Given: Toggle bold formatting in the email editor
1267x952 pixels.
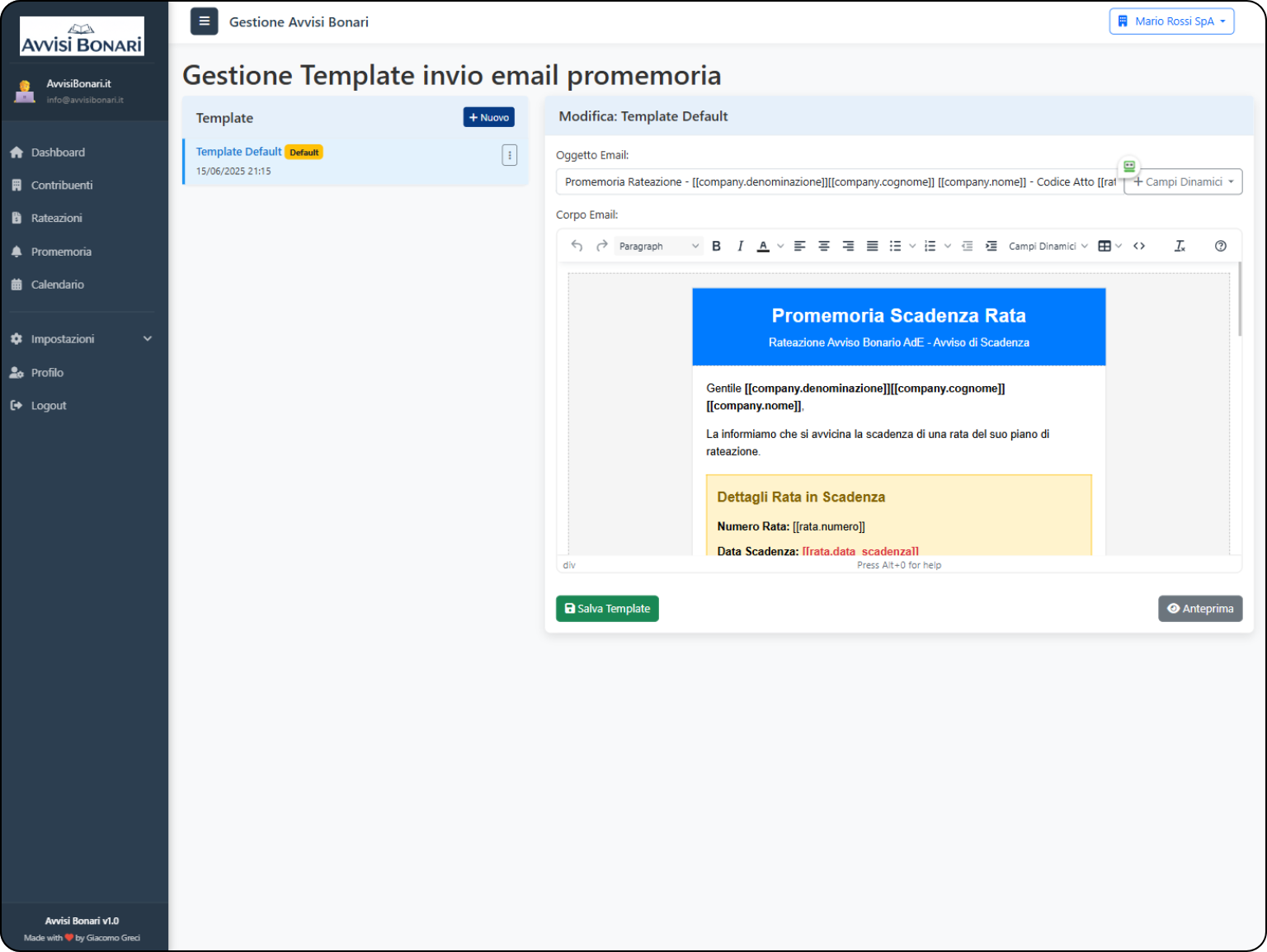Looking at the screenshot, I should point(716,246).
